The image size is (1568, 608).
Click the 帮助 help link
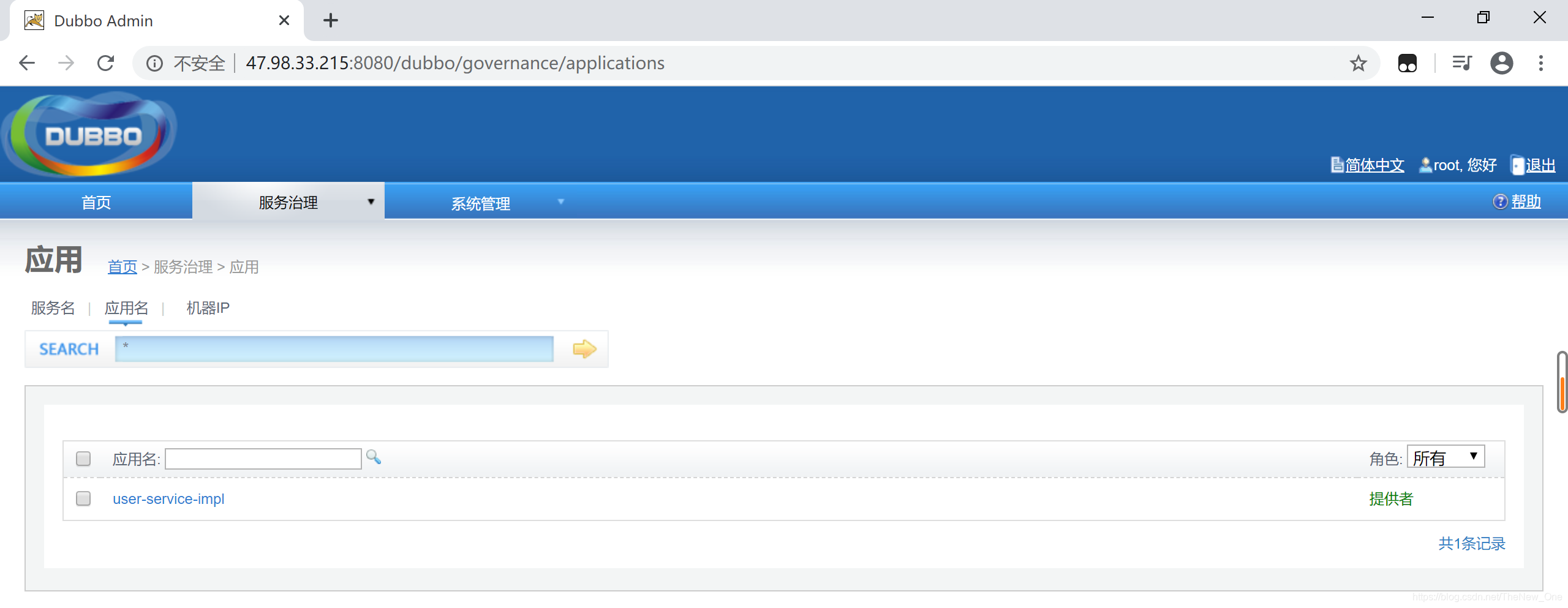[x=1526, y=201]
